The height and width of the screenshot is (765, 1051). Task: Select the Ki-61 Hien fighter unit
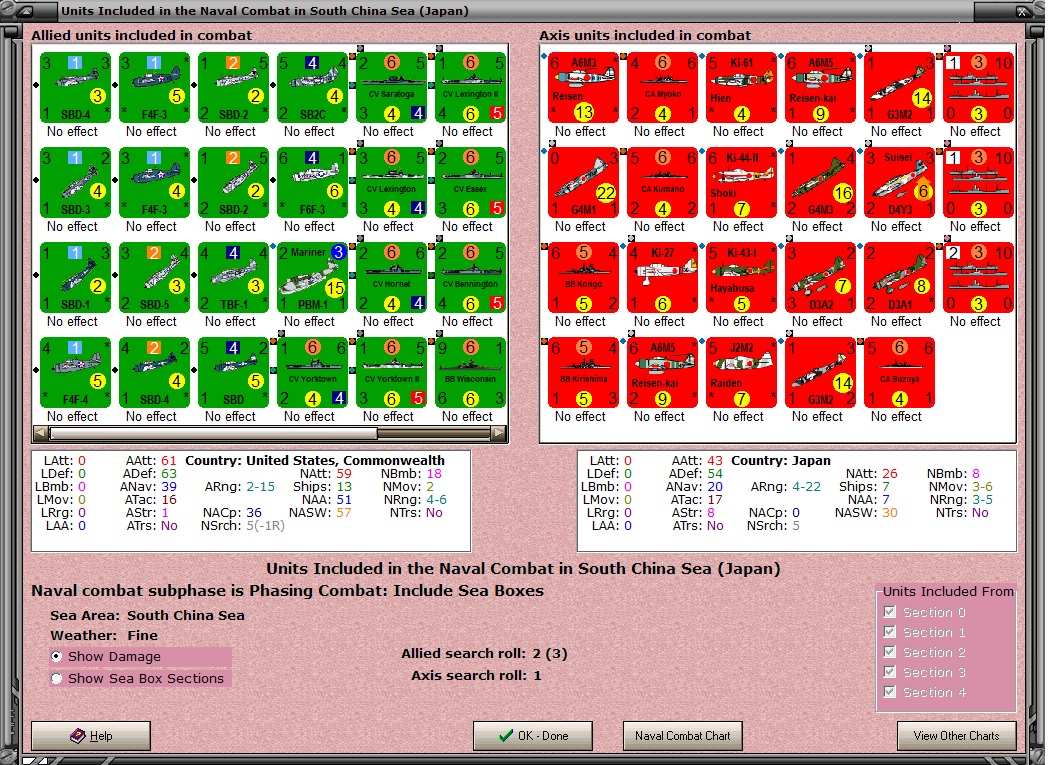pyautogui.click(x=741, y=88)
